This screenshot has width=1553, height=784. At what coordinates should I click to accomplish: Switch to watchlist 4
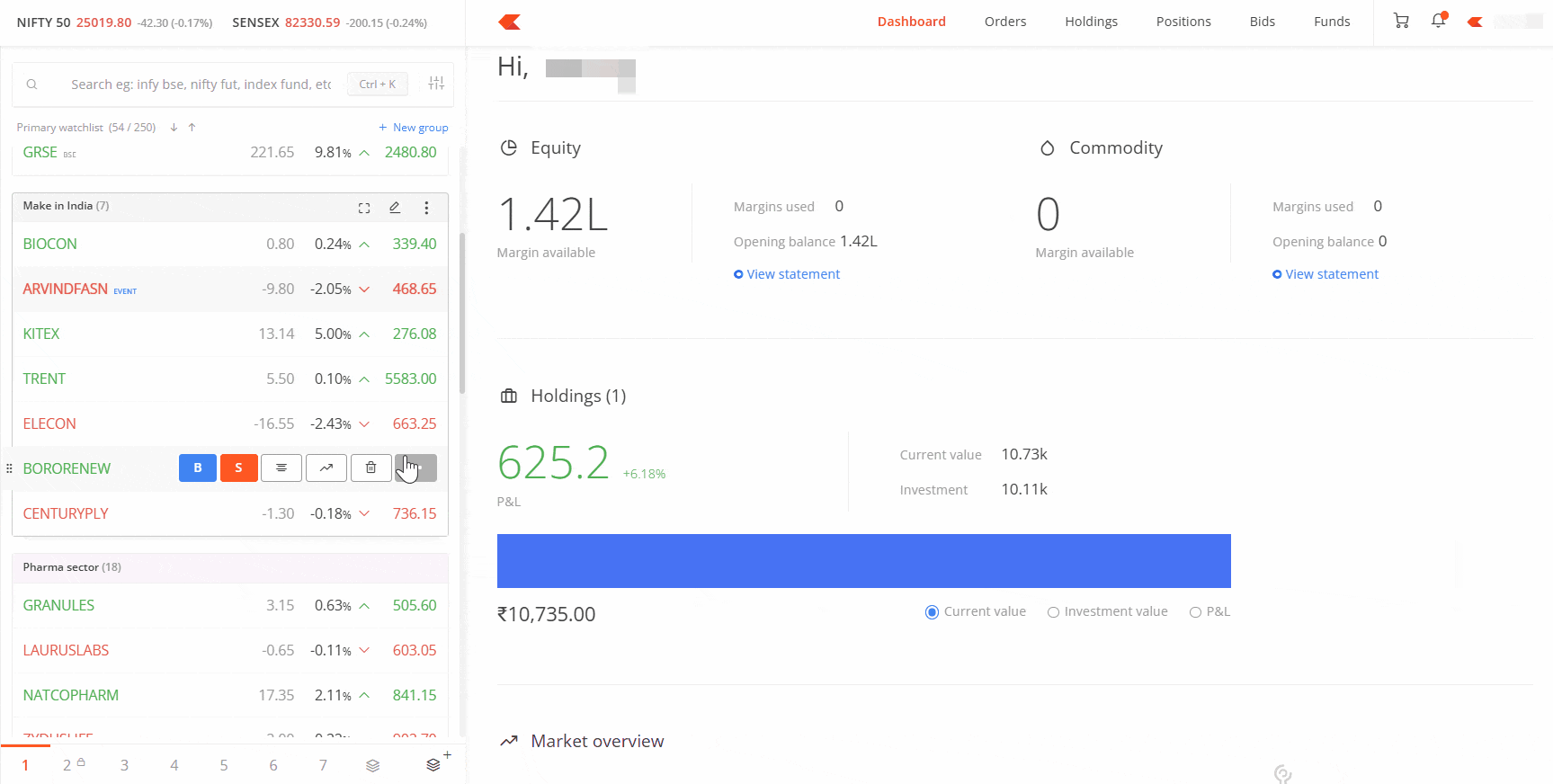point(174,765)
